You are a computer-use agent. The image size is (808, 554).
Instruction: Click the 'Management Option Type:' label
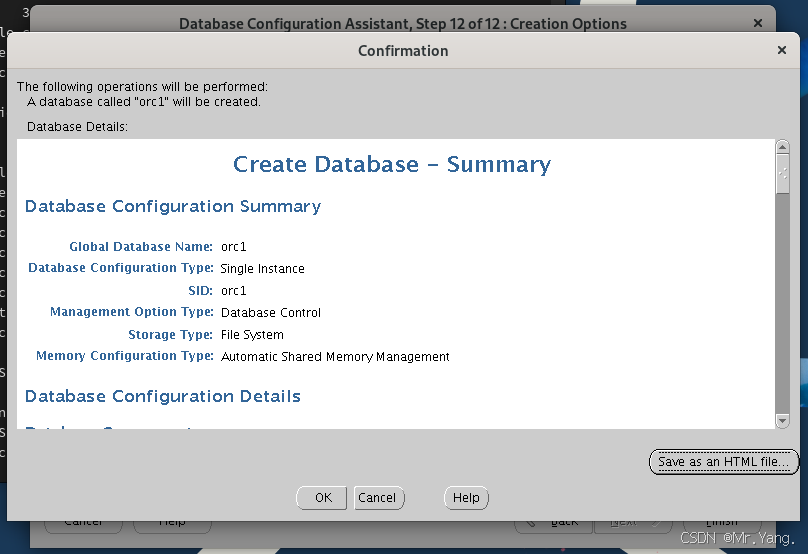pyautogui.click(x=131, y=312)
